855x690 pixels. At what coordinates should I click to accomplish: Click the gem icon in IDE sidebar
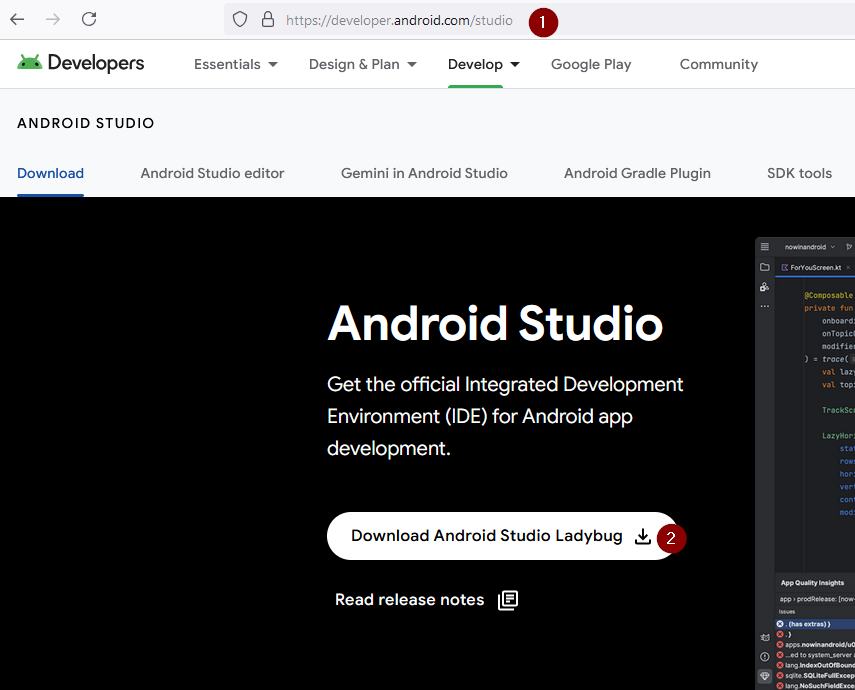[765, 676]
